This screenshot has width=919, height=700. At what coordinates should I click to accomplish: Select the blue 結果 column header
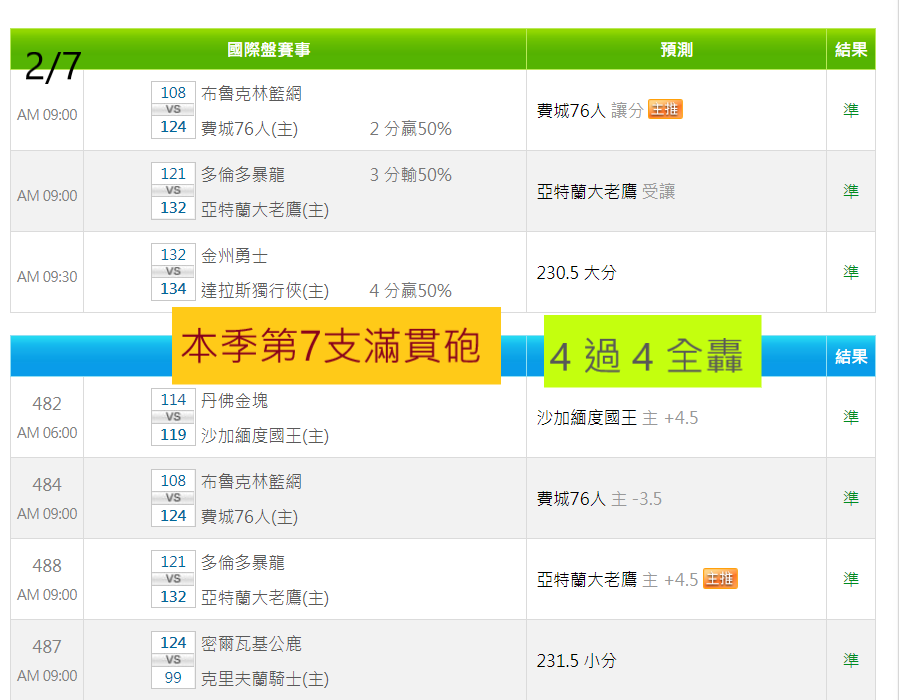851,356
